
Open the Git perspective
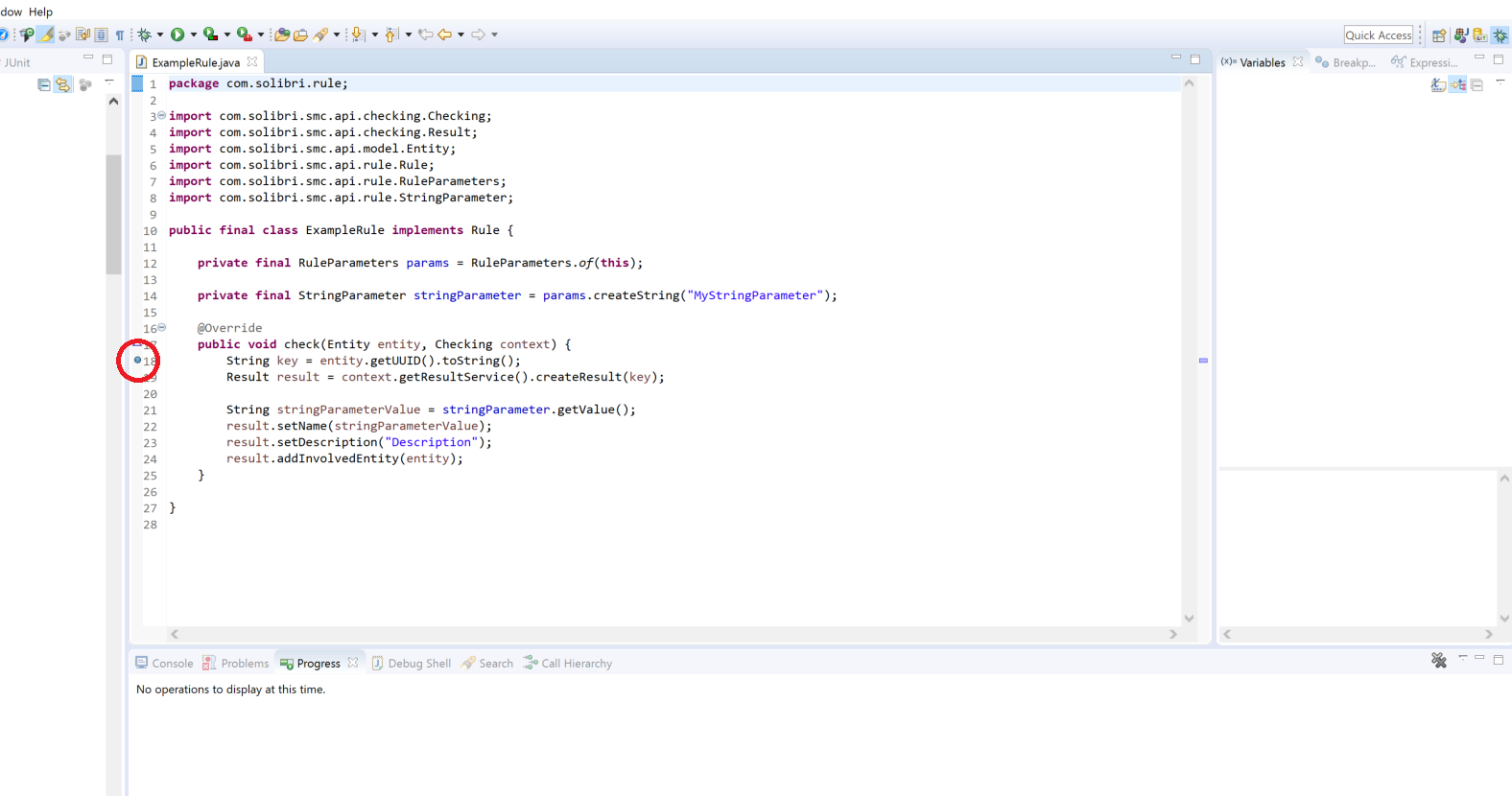coord(1480,35)
